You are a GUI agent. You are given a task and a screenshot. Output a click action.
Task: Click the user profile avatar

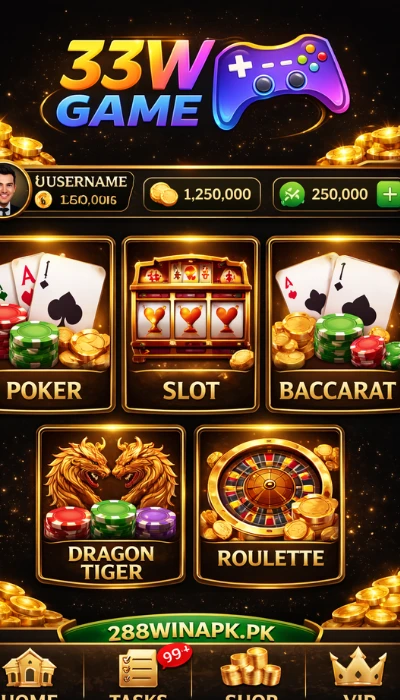(x=10, y=190)
